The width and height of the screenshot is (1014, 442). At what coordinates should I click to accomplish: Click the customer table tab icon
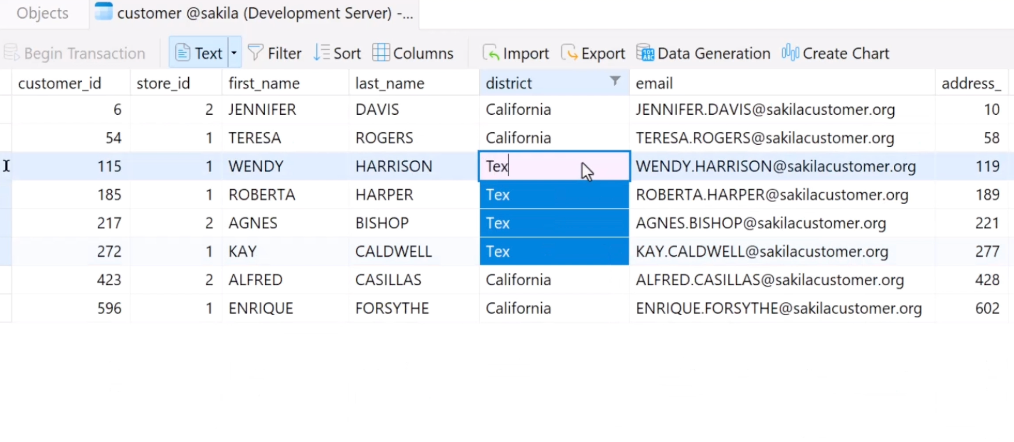coord(103,13)
